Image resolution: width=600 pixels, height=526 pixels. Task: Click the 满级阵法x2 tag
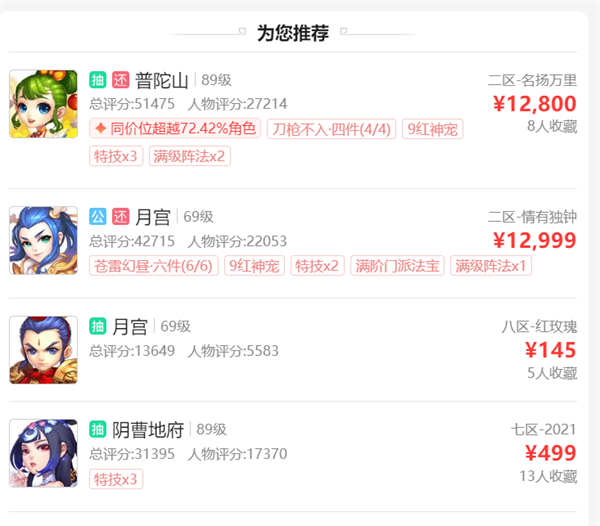pyautogui.click(x=189, y=156)
